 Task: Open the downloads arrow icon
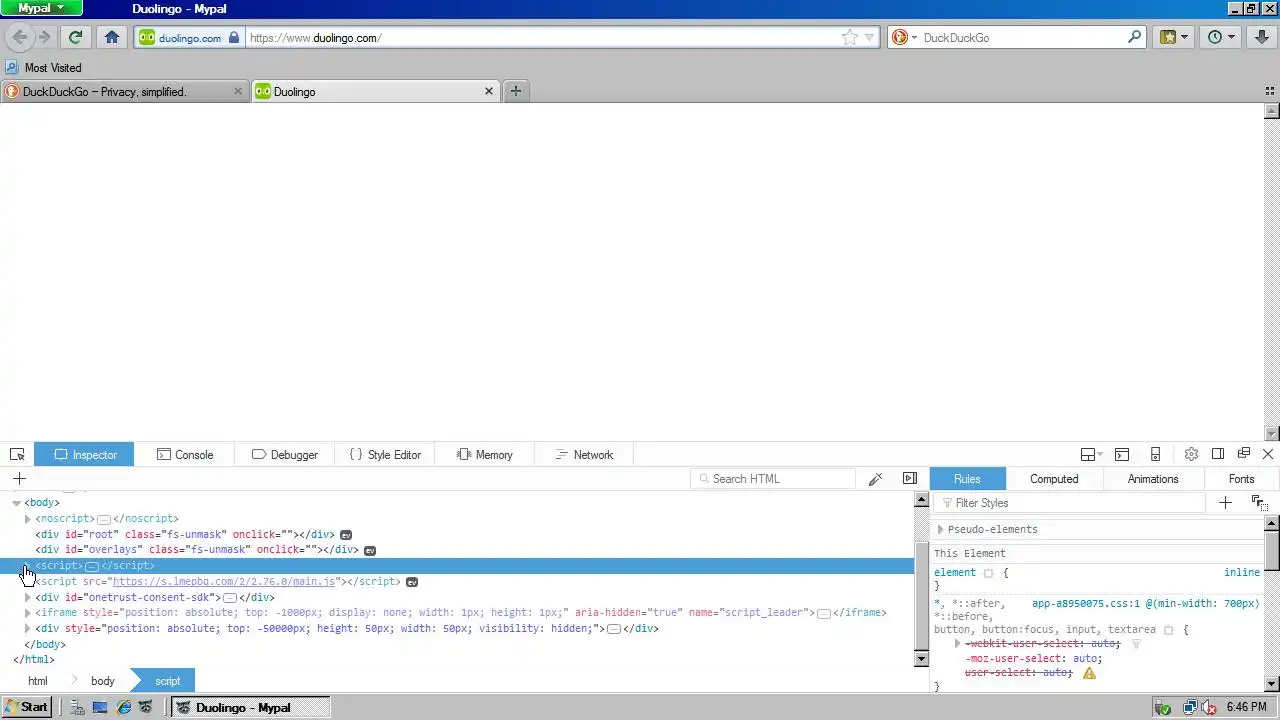[1263, 37]
